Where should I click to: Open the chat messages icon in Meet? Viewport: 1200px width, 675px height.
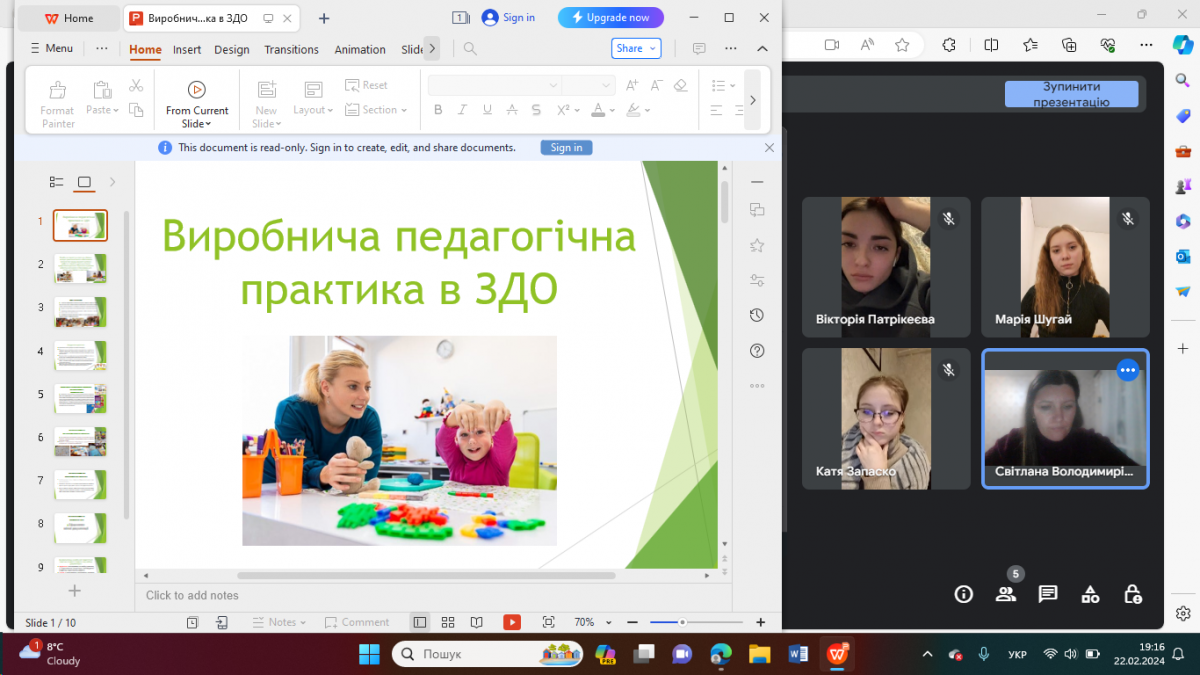click(1048, 594)
